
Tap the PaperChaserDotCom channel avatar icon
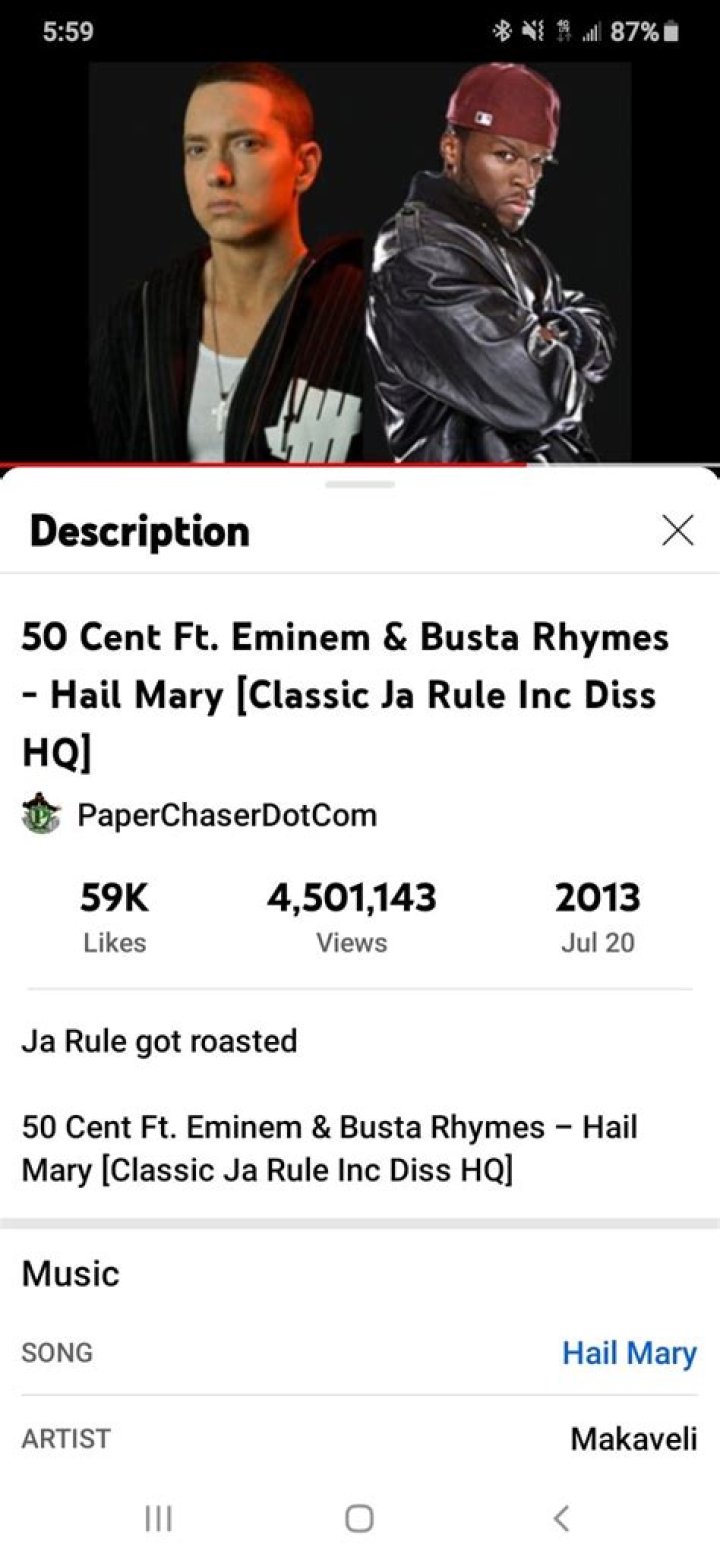coord(41,814)
